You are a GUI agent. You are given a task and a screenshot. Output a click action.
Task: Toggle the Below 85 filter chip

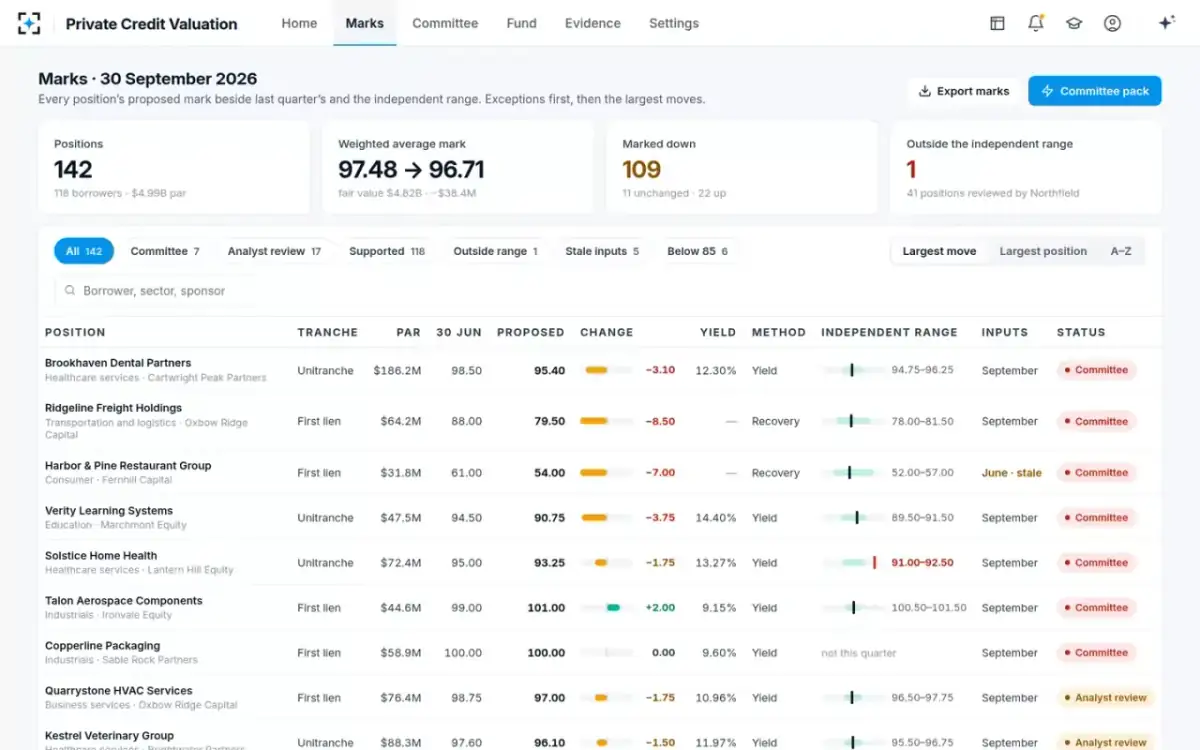(x=698, y=251)
